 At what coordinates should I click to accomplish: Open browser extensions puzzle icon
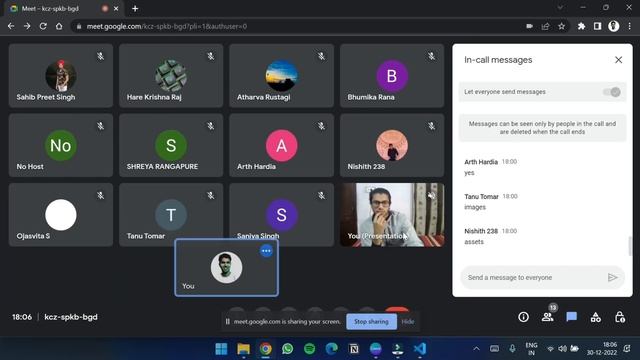pyautogui.click(x=581, y=26)
